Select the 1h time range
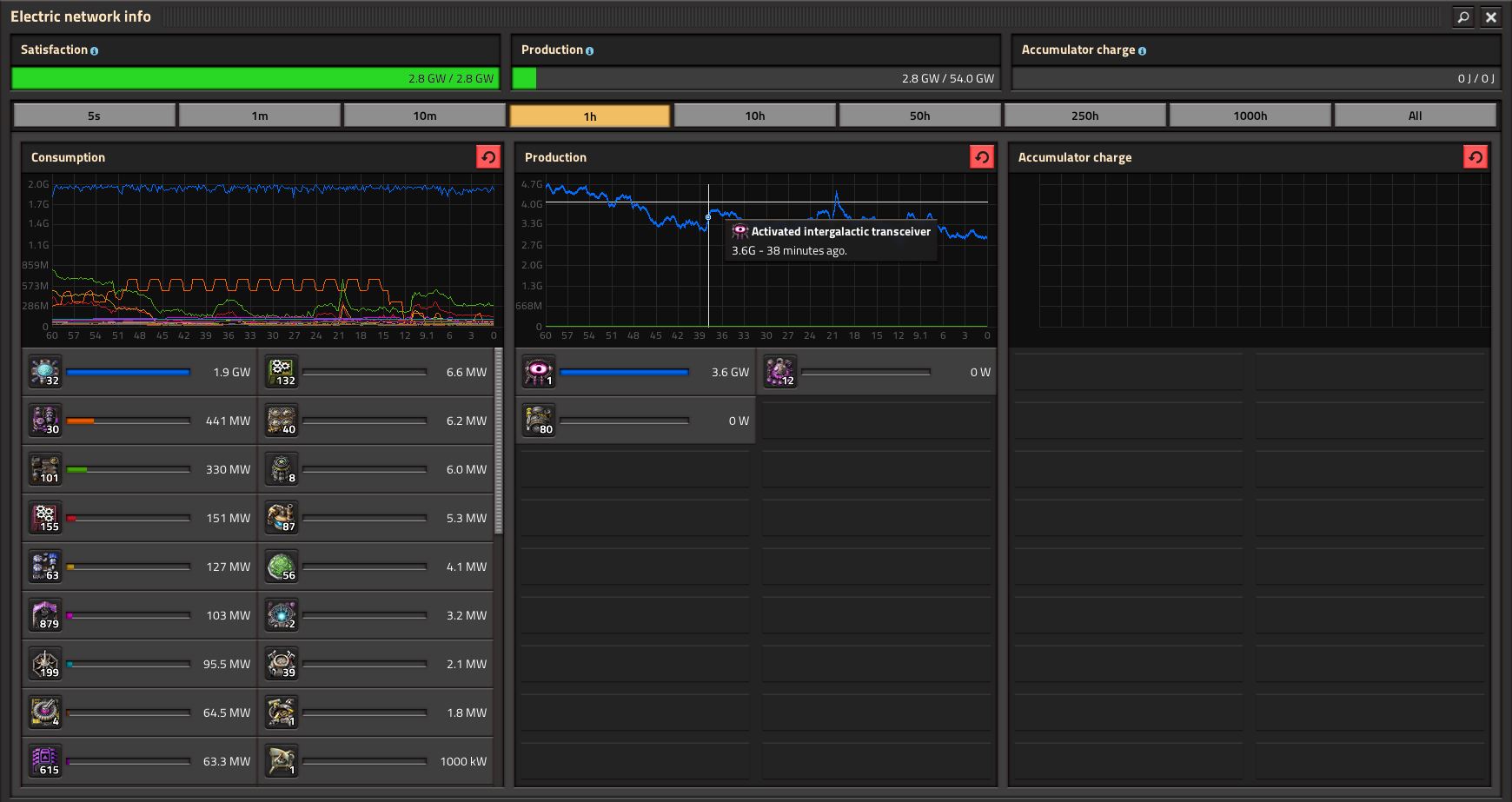The image size is (1512, 802). tap(589, 116)
